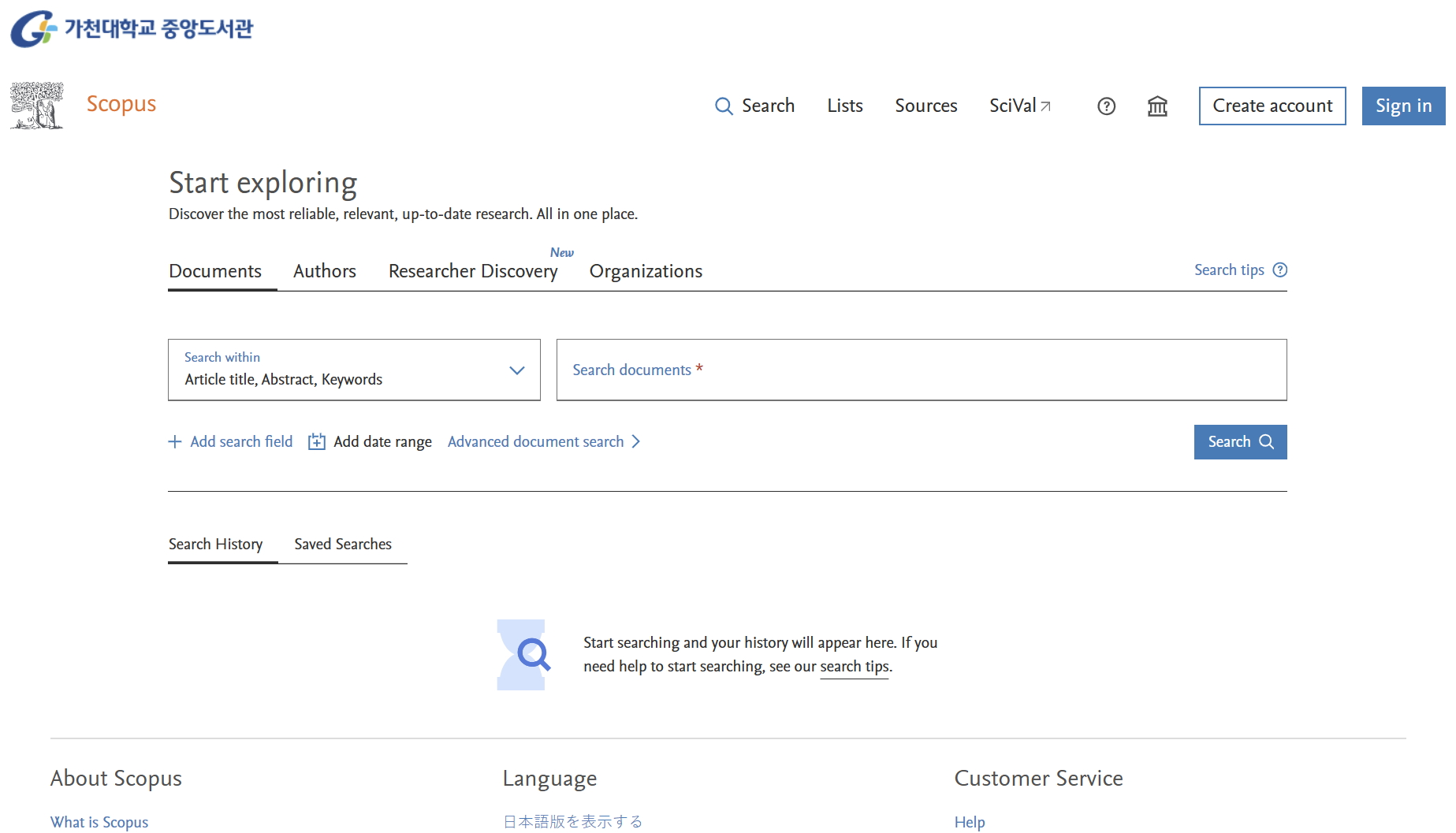Click the institution building icon

tap(1157, 106)
